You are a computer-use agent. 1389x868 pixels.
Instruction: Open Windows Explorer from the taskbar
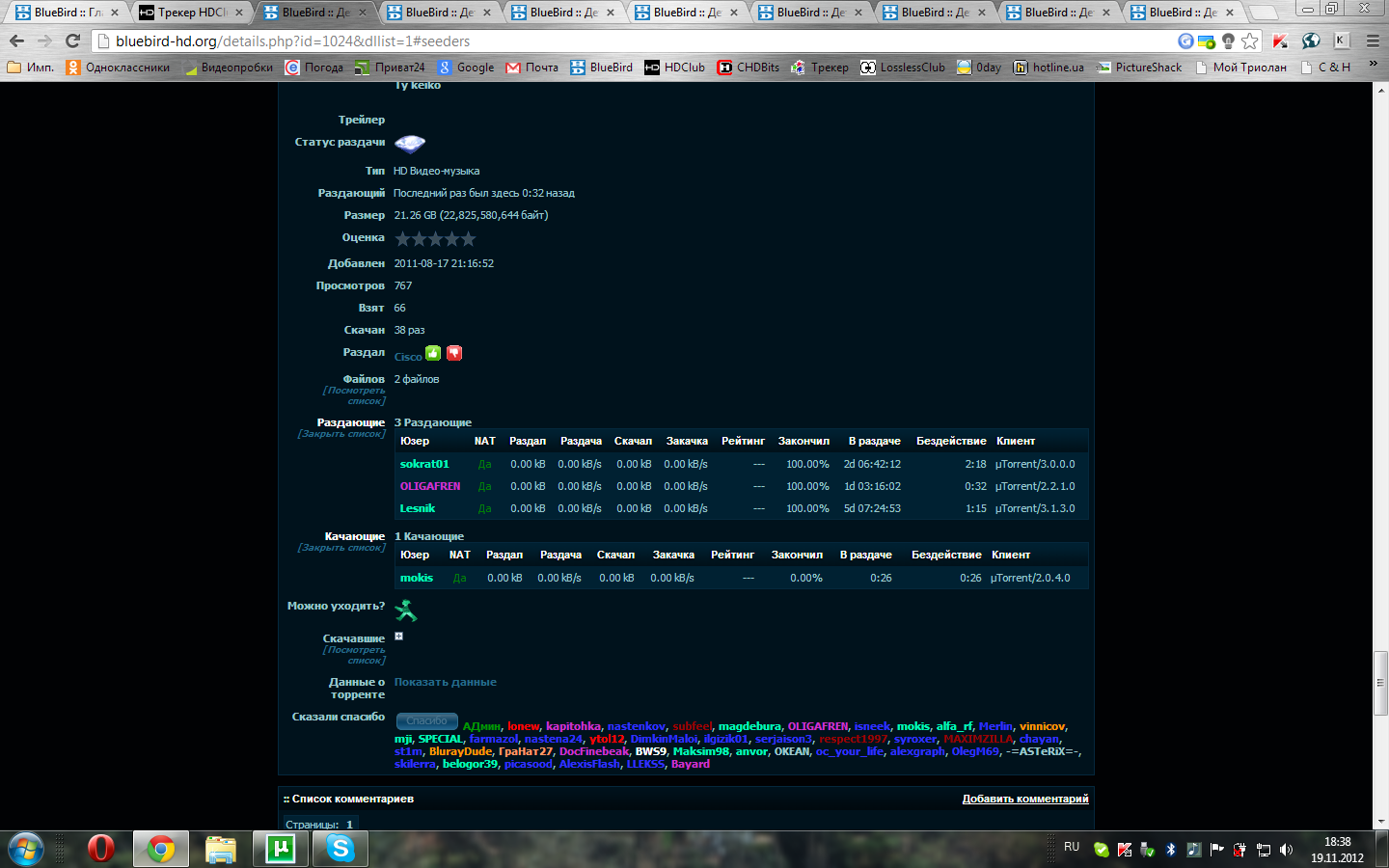click(221, 849)
